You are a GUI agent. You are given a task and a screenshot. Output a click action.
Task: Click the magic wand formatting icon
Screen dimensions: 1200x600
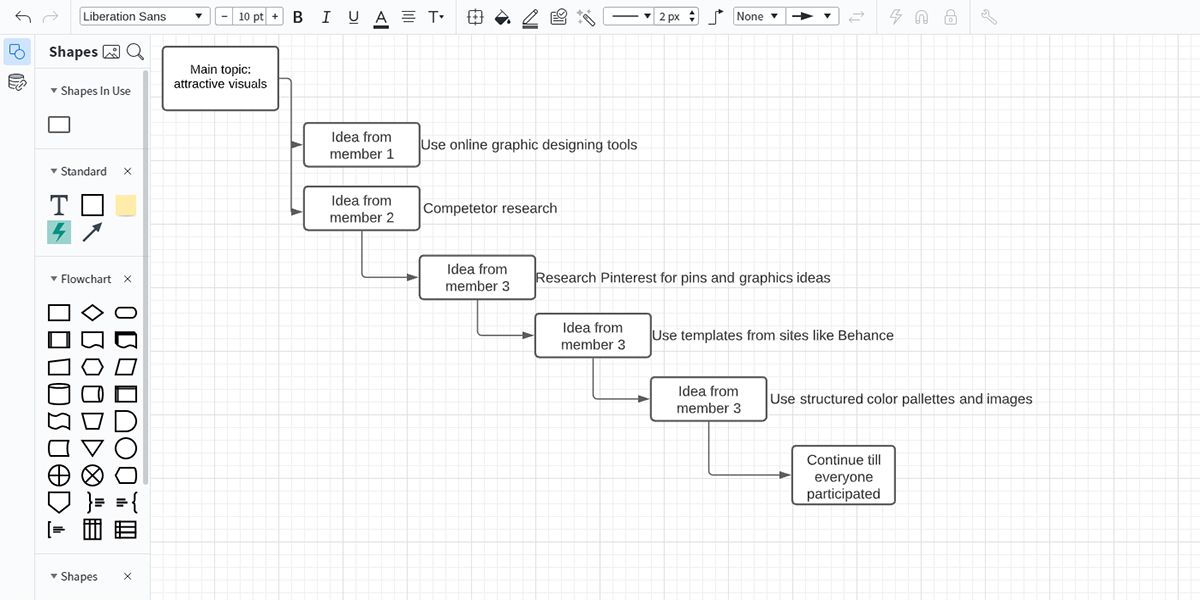click(x=587, y=17)
